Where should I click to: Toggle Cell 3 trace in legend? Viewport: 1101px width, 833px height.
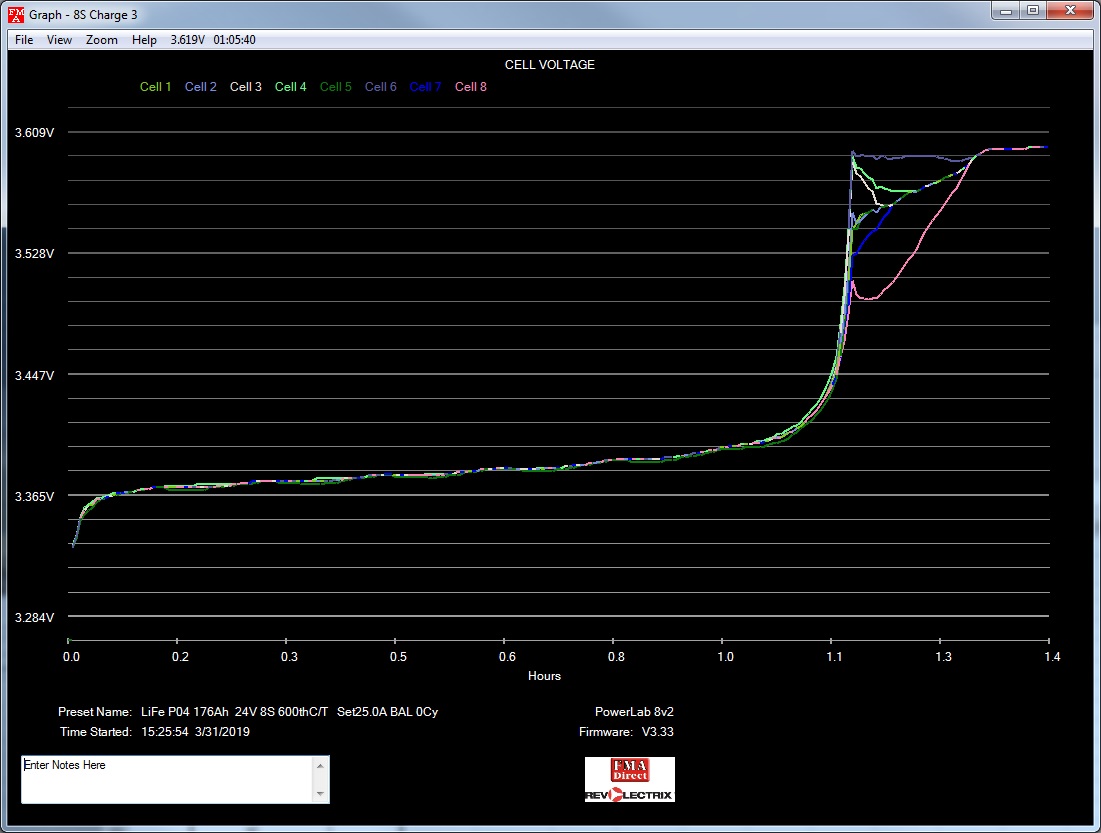[246, 87]
